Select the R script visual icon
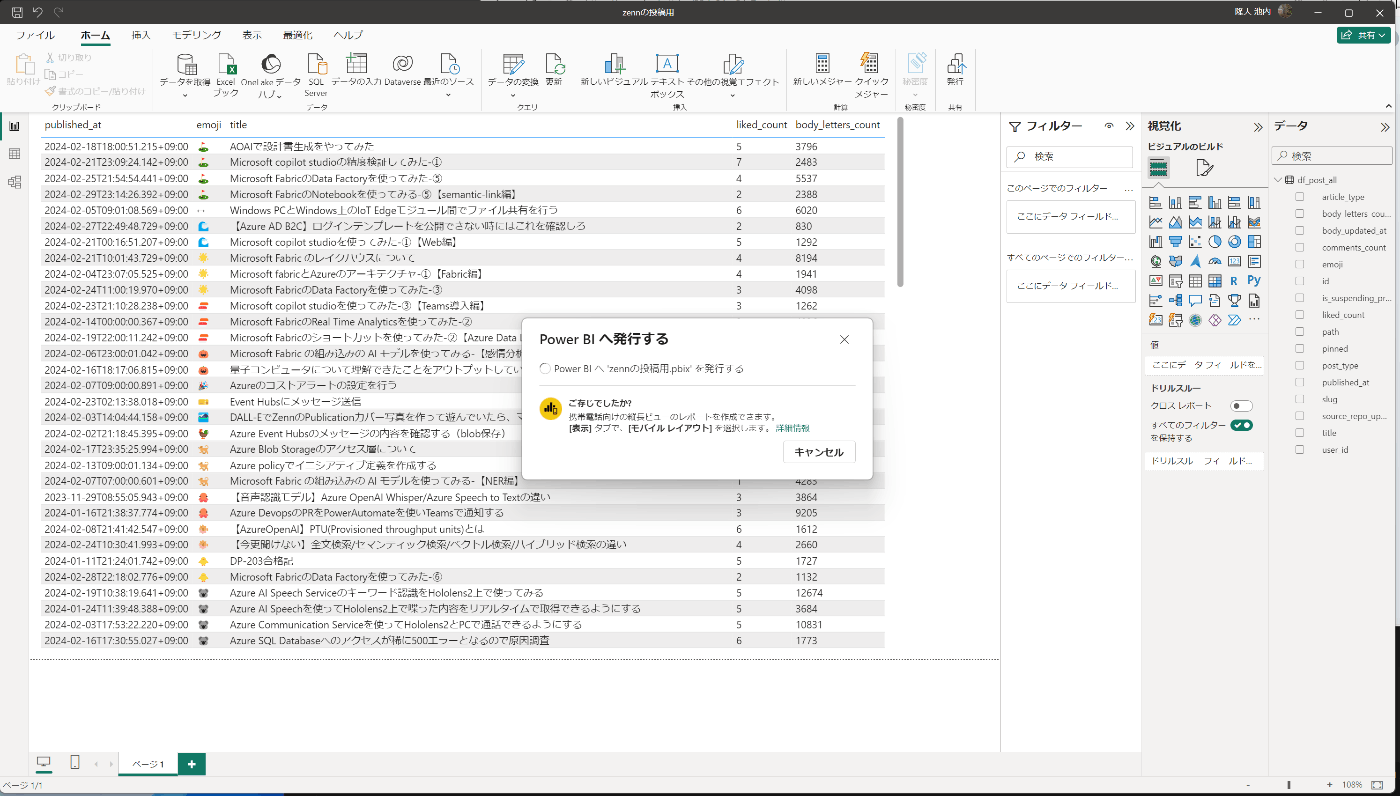Image resolution: width=1400 pixels, height=796 pixels. click(1234, 280)
